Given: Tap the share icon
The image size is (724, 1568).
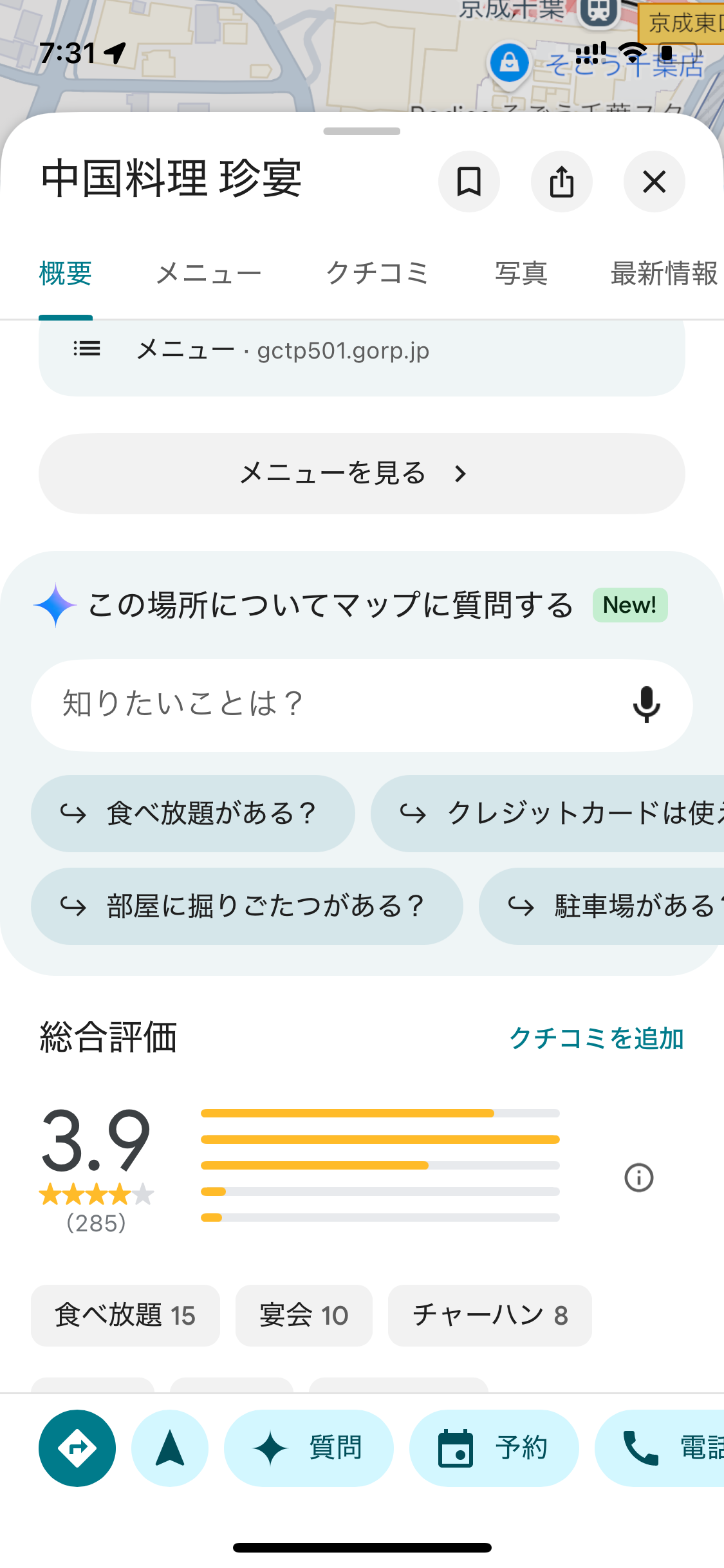Looking at the screenshot, I should [x=561, y=182].
